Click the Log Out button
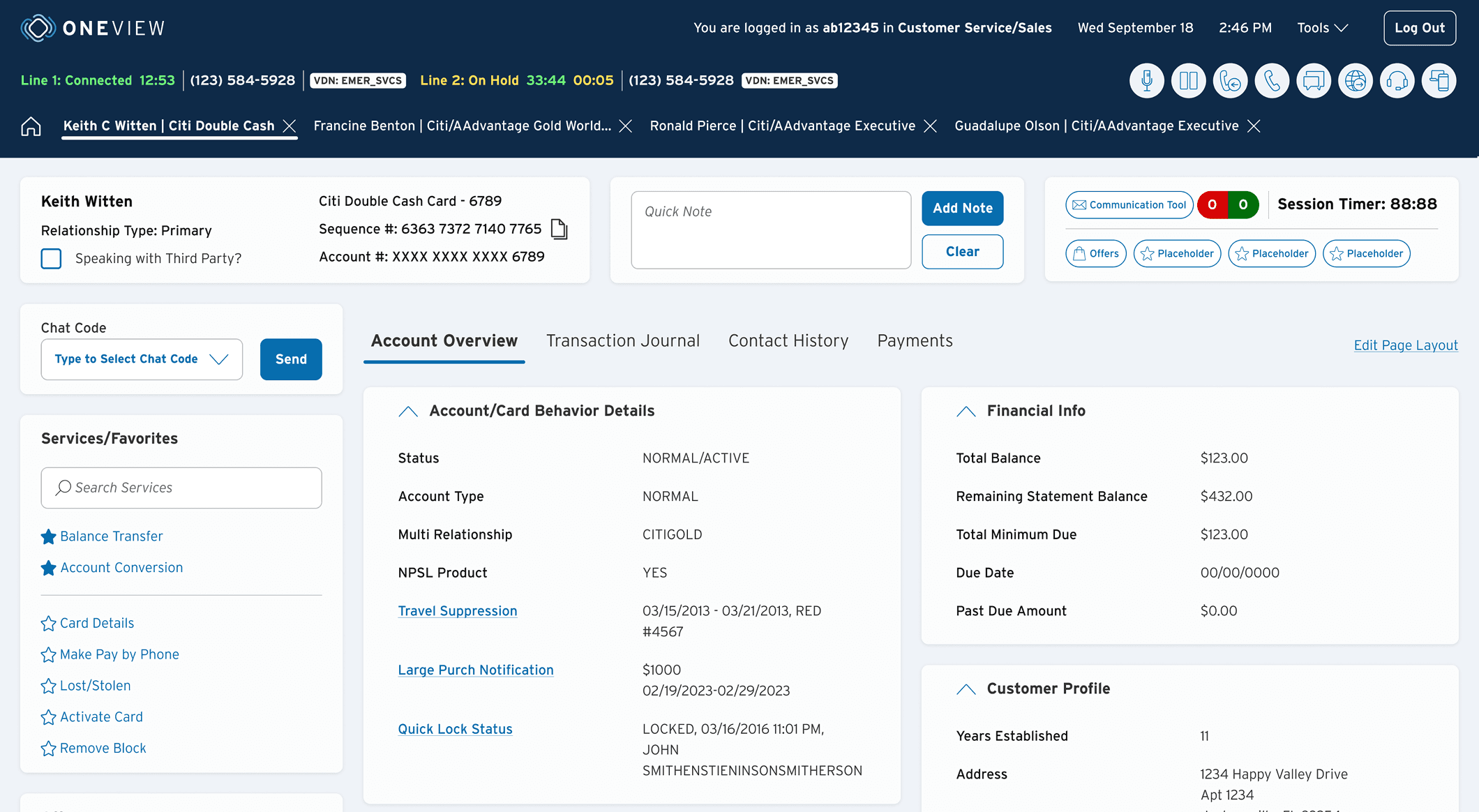Viewport: 1479px width, 812px height. click(1420, 28)
